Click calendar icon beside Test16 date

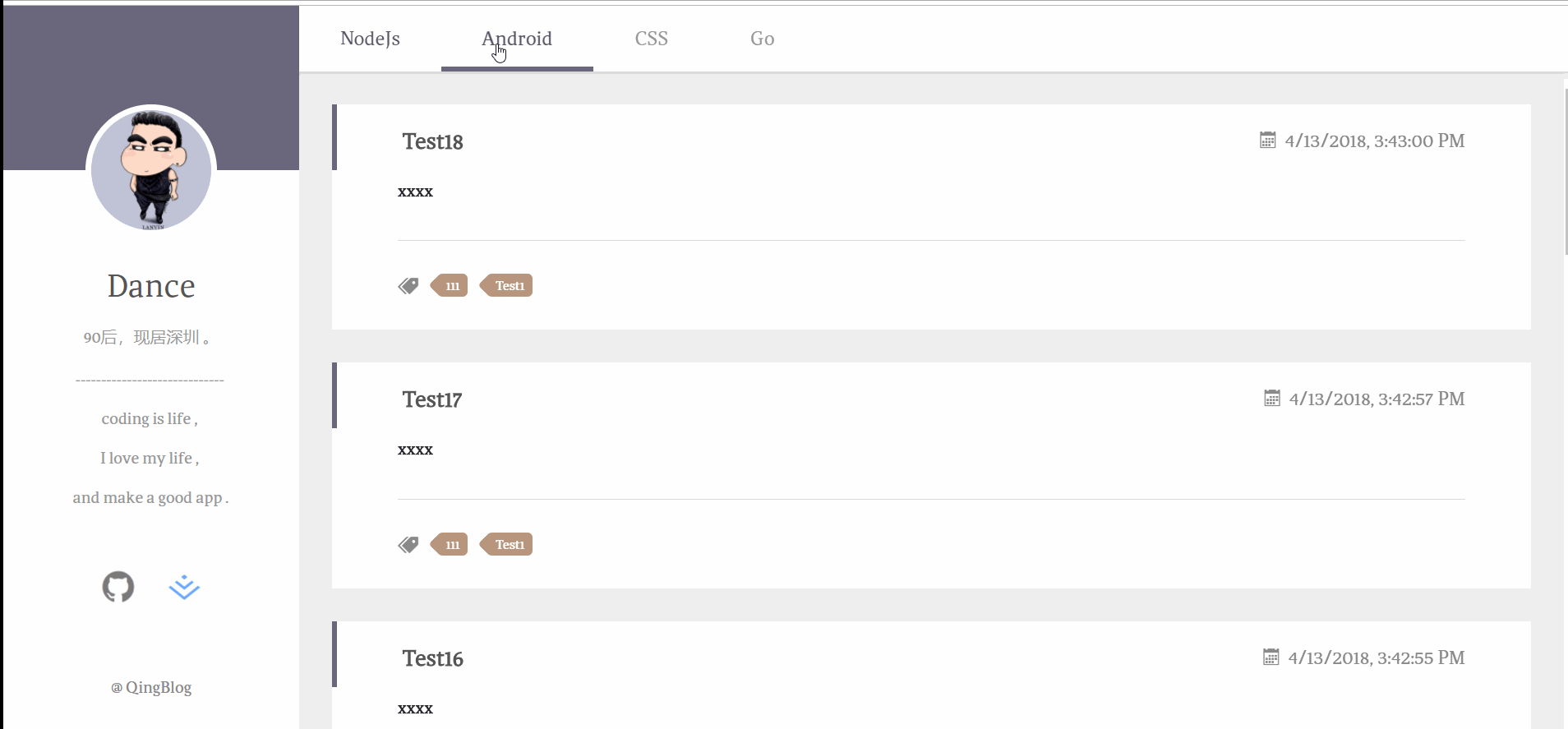pos(1271,657)
